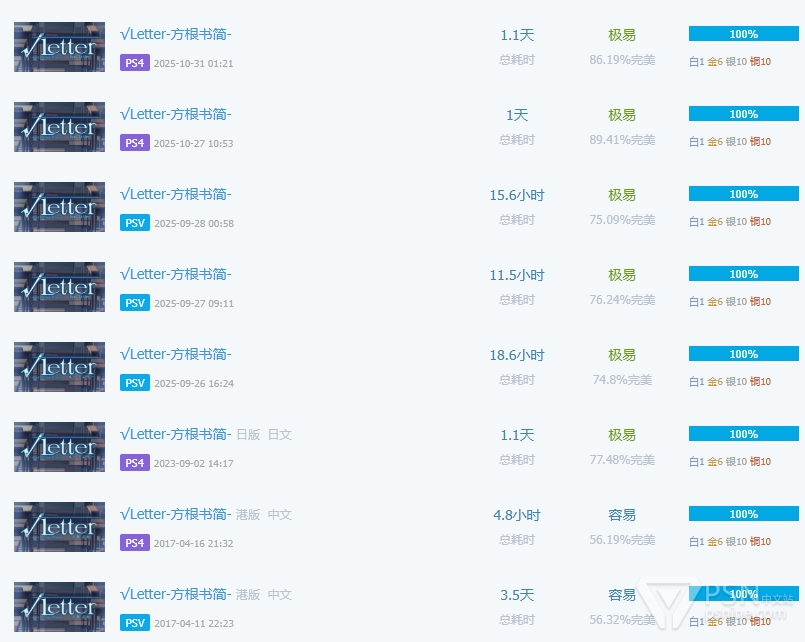This screenshot has width=805, height=642.
Task: Click the PSV badge dated 2017-04-11
Action: tap(134, 623)
